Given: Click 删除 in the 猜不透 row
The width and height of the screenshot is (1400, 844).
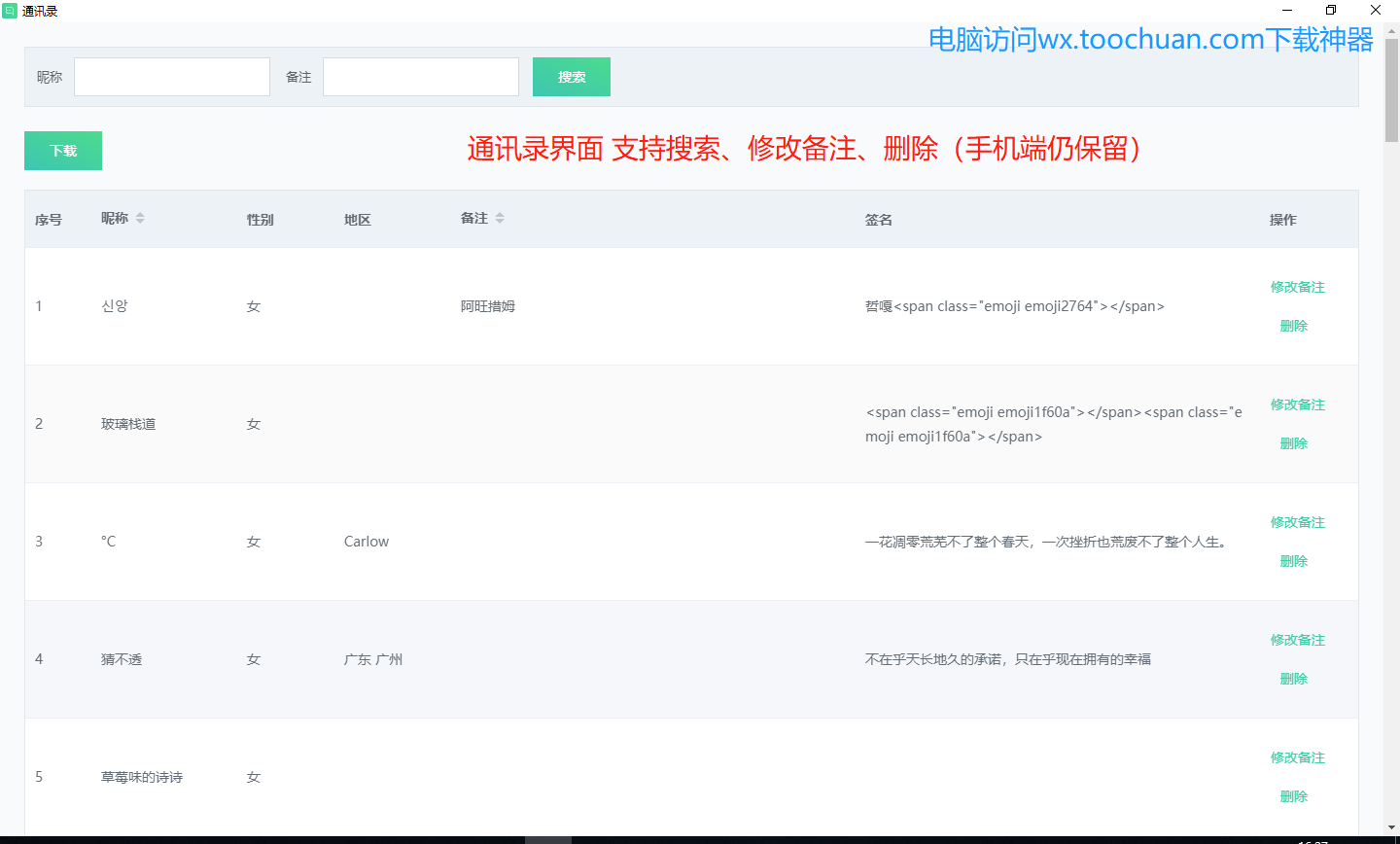Looking at the screenshot, I should click(x=1294, y=679).
